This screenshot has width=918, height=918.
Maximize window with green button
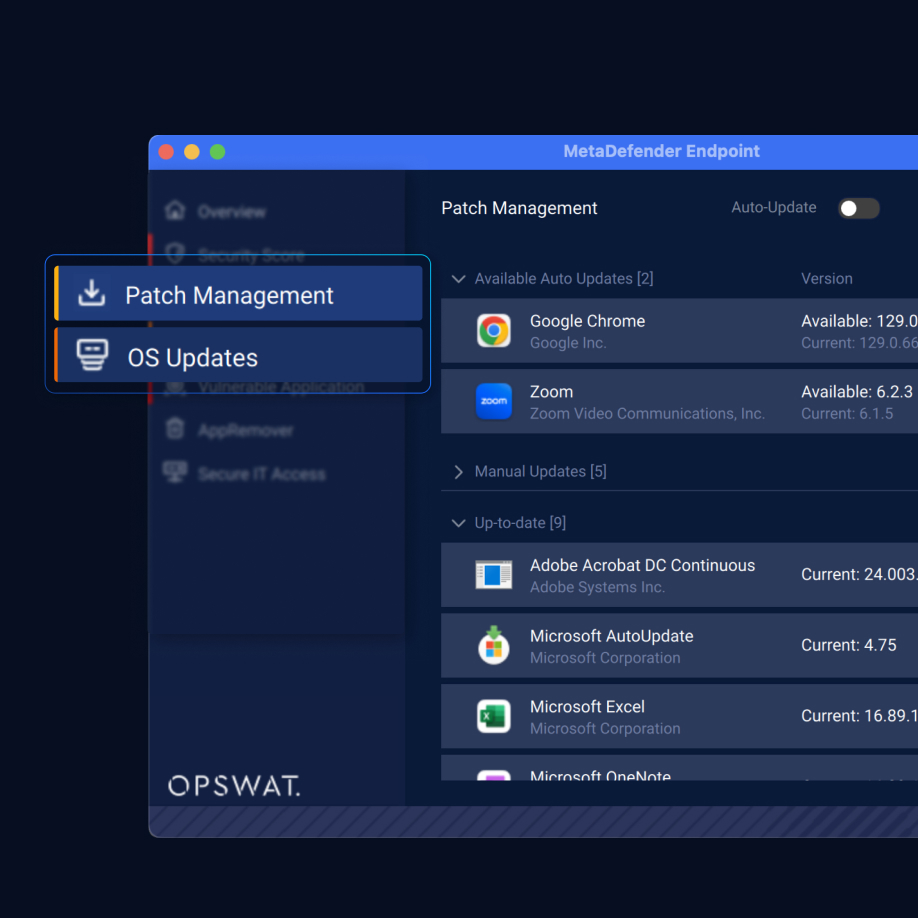click(218, 152)
